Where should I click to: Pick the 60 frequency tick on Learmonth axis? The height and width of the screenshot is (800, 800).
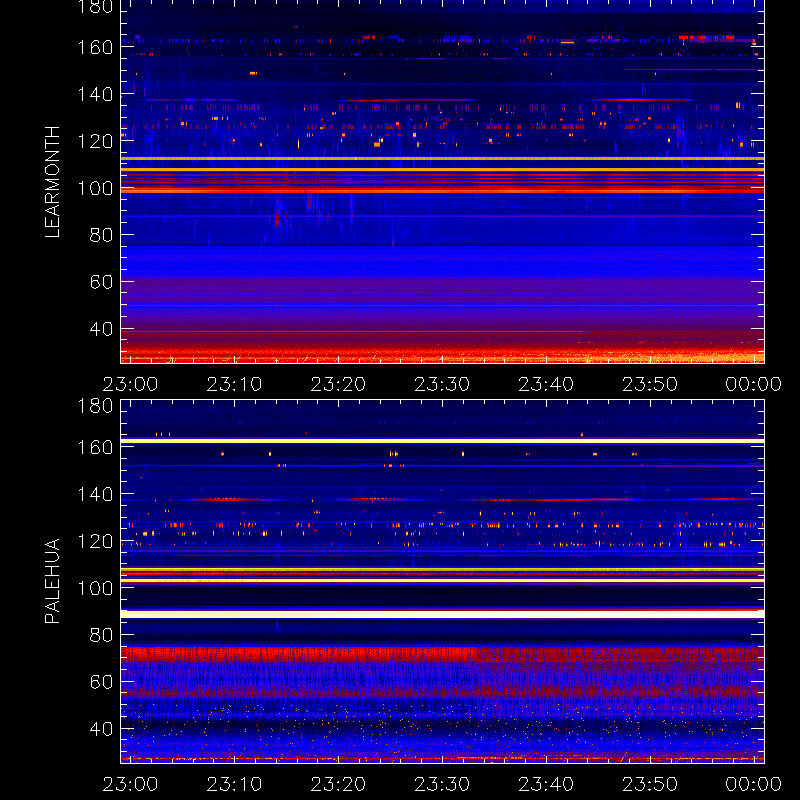tap(101, 282)
